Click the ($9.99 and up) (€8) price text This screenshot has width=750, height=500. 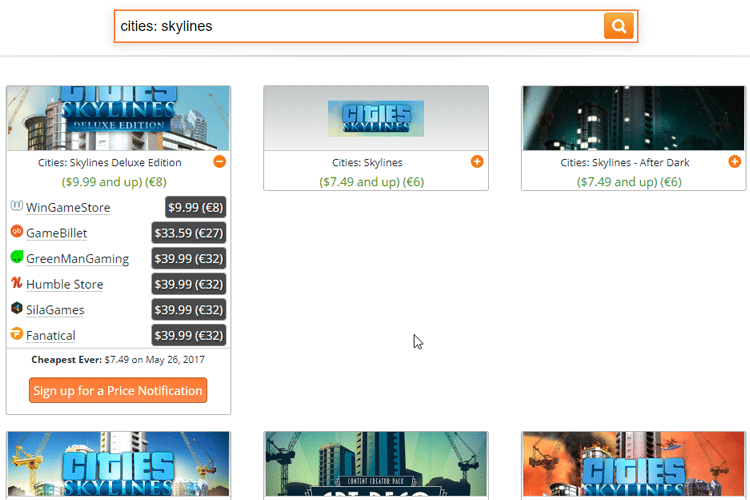114,182
